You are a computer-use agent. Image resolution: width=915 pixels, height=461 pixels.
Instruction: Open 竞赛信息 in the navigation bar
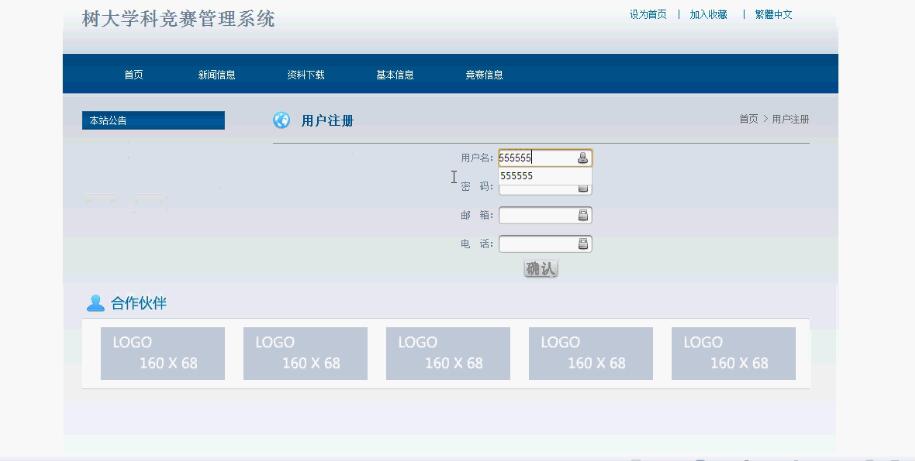484,75
